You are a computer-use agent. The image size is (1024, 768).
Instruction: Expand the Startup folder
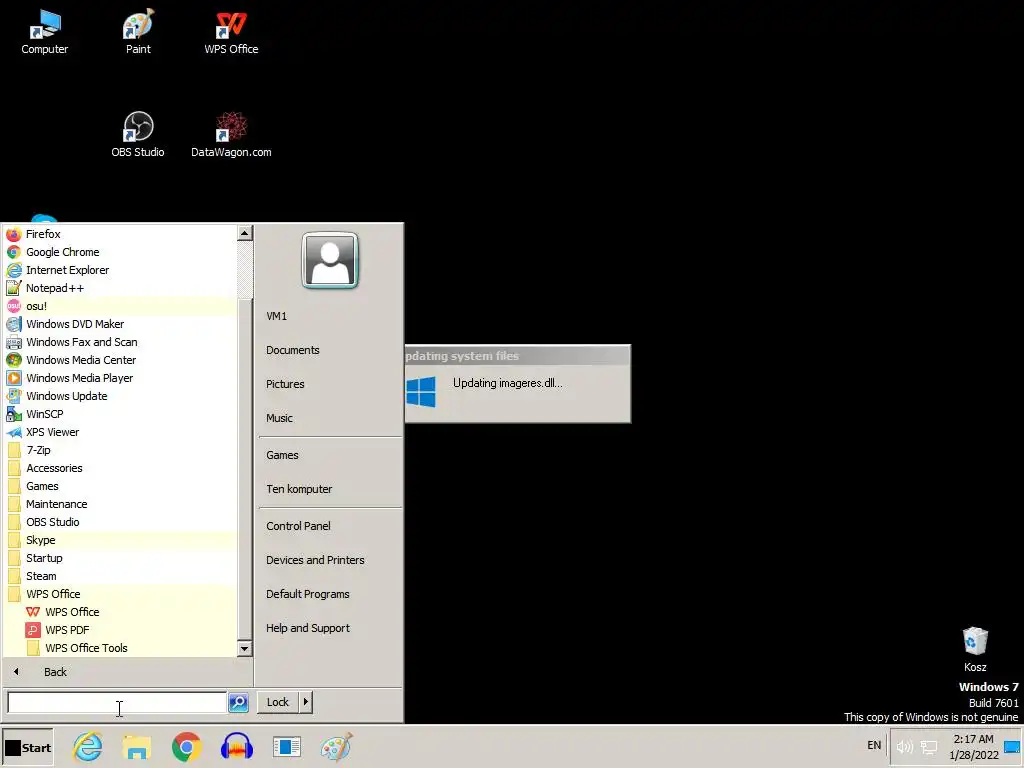[44, 558]
